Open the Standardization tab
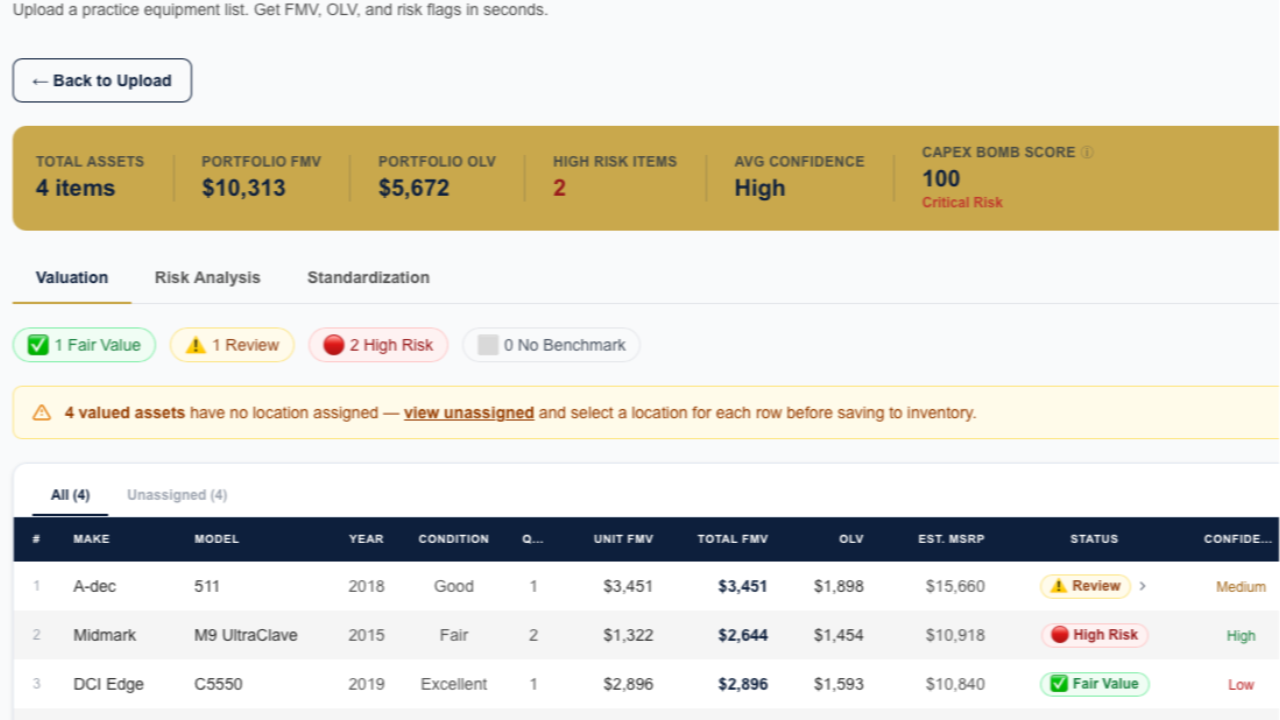Viewport: 1280px width, 720px height. point(368,277)
